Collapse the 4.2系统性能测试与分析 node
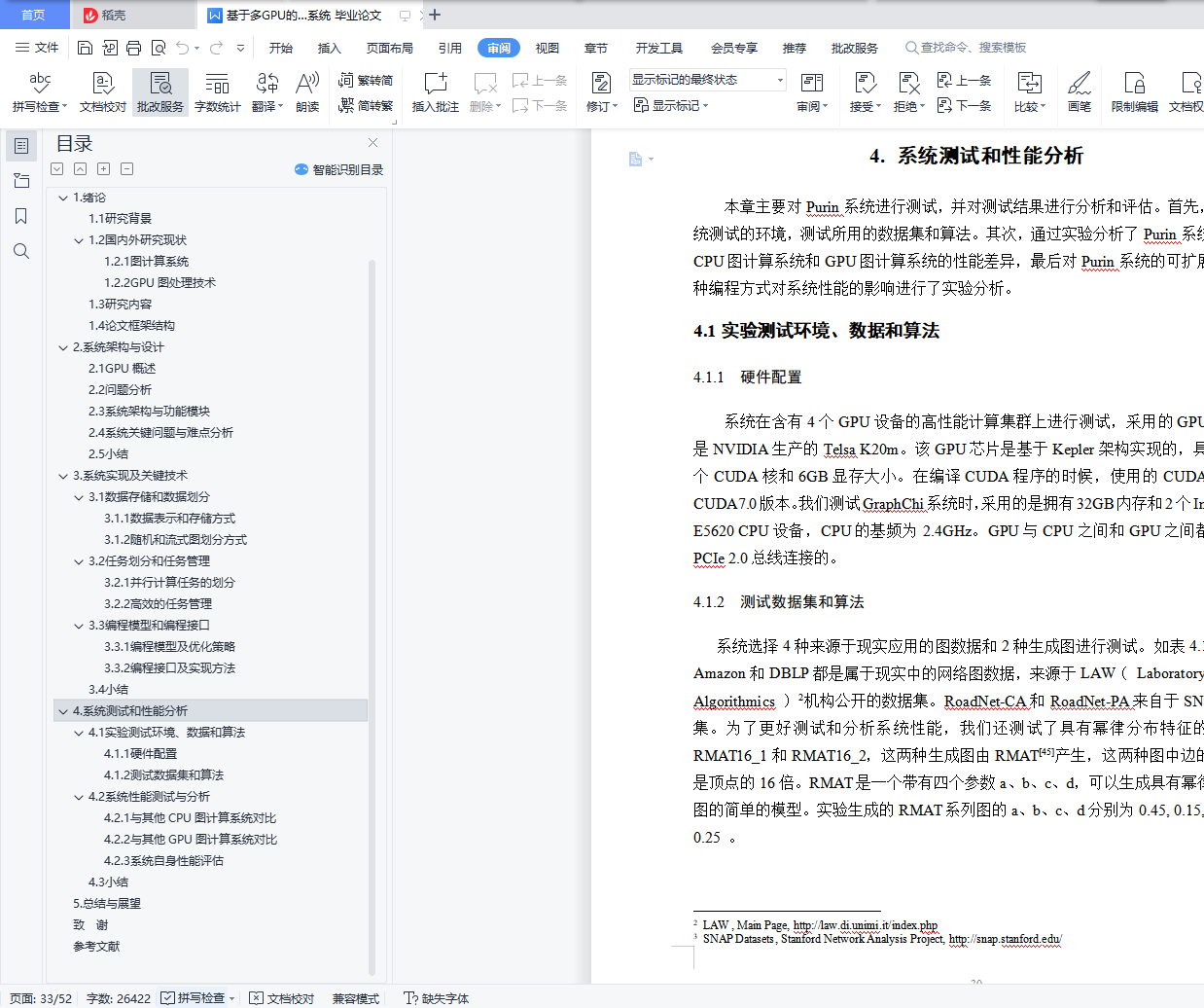This screenshot has width=1204, height=1008. click(79, 797)
